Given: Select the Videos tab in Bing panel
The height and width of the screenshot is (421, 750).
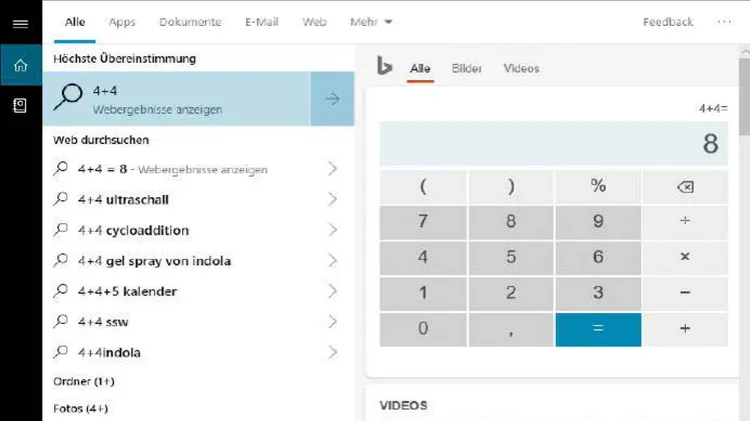Looking at the screenshot, I should (521, 69).
